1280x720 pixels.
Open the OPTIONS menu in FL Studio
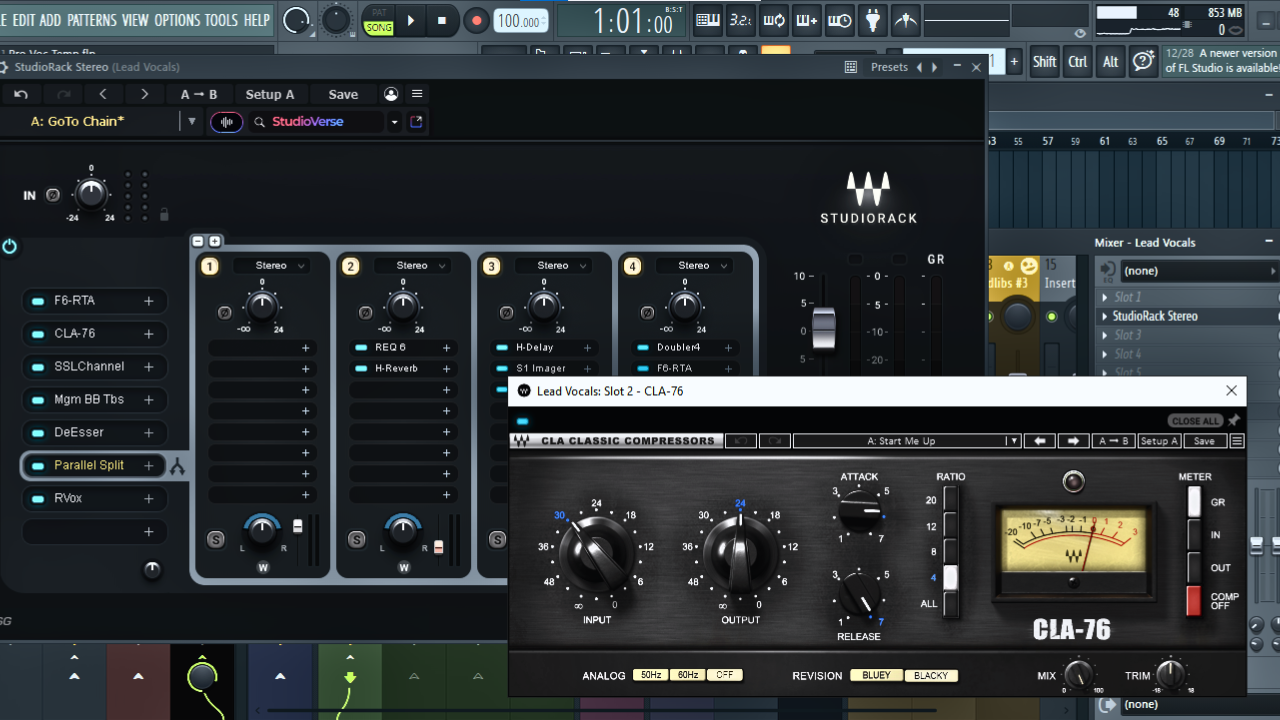click(x=177, y=20)
